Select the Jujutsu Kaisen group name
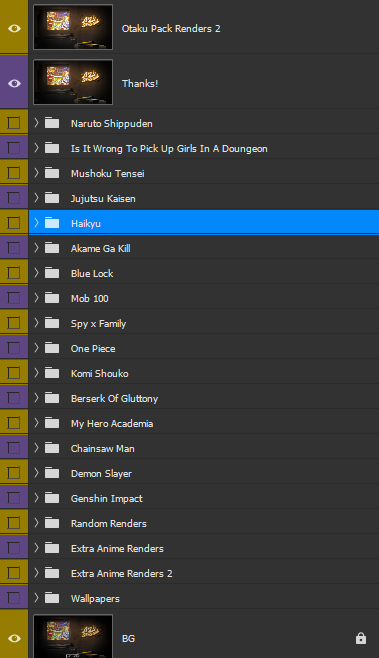Image resolution: width=379 pixels, height=658 pixels. click(103, 198)
